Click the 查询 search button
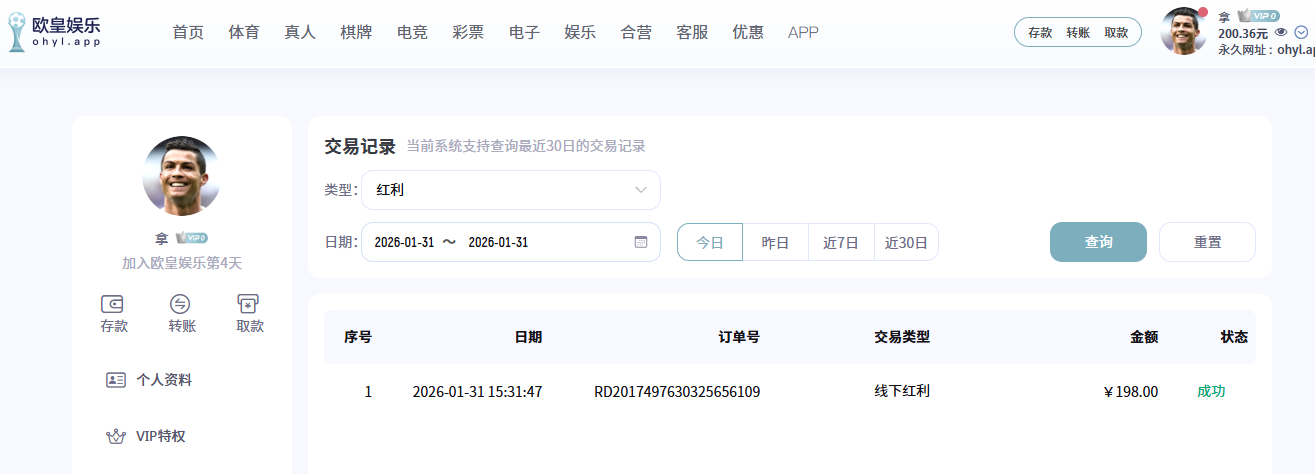 (x=1098, y=242)
